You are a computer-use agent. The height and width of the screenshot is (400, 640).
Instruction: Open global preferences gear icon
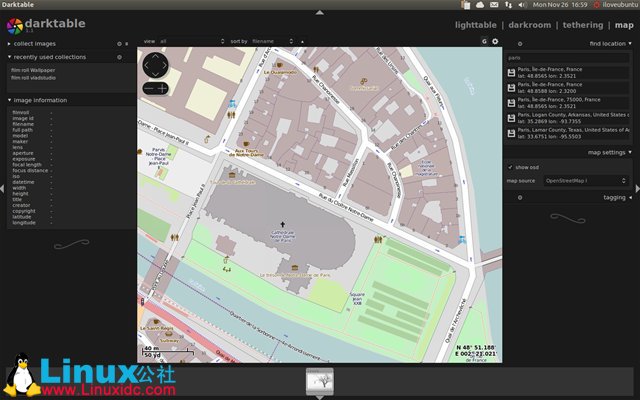(495, 41)
